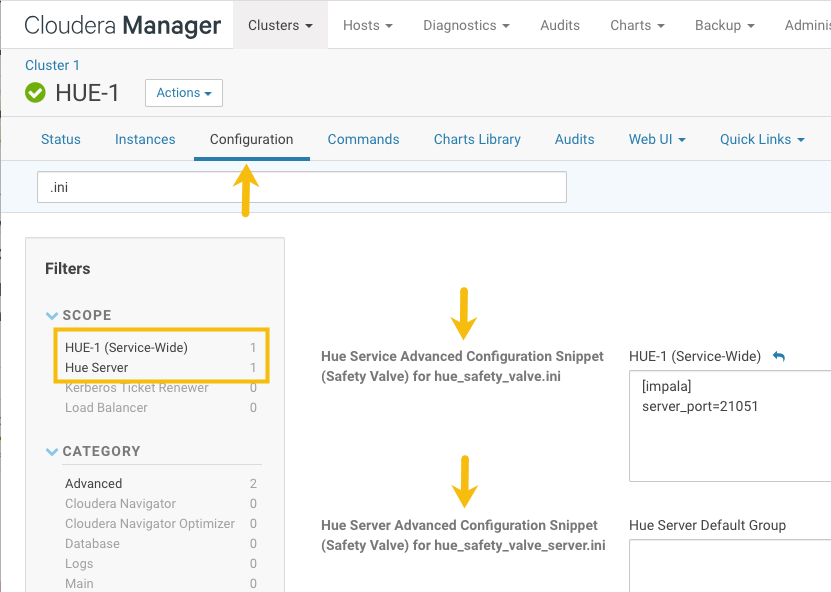Go to the Commands tab
Image resolution: width=831 pixels, height=592 pixels.
pyautogui.click(x=363, y=139)
